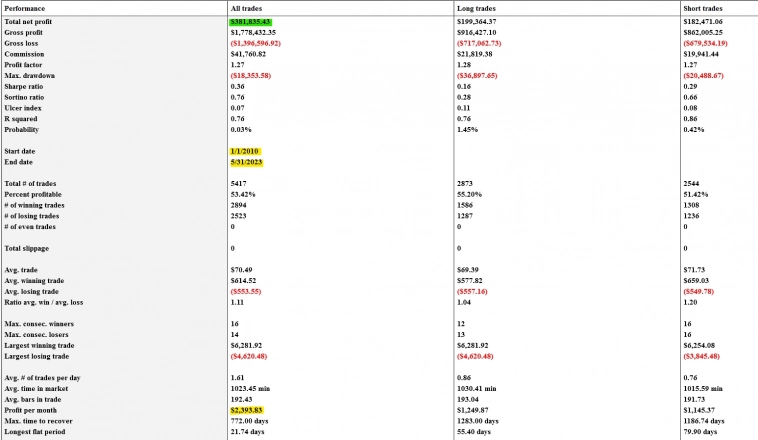Click the All trades column header
Image resolution: width=758 pixels, height=440 pixels.
pos(246,7)
